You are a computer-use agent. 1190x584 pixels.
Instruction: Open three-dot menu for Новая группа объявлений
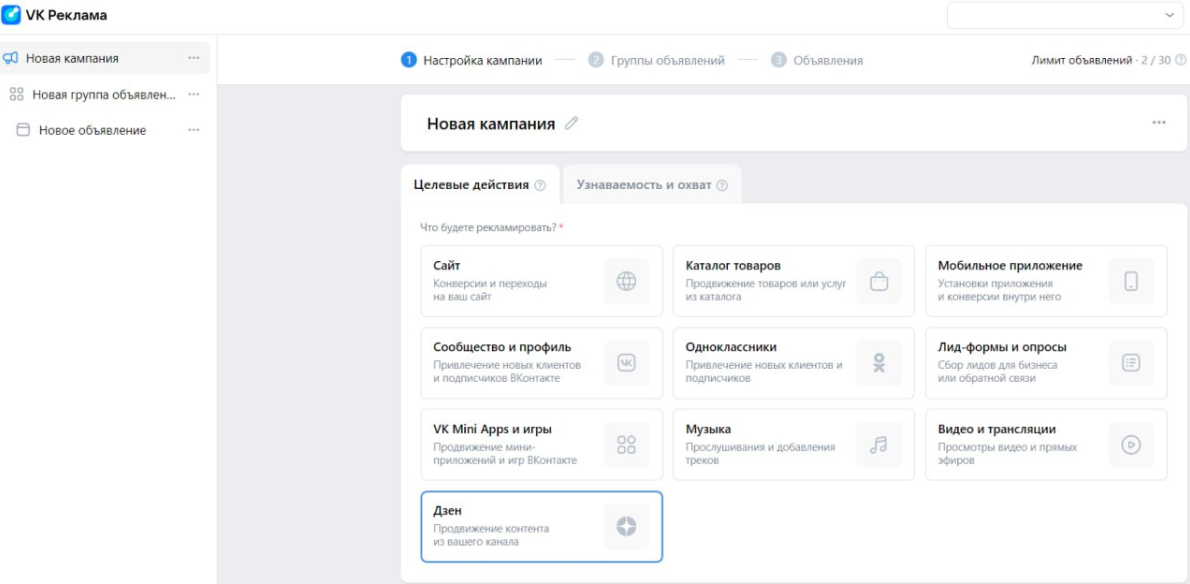(x=194, y=94)
